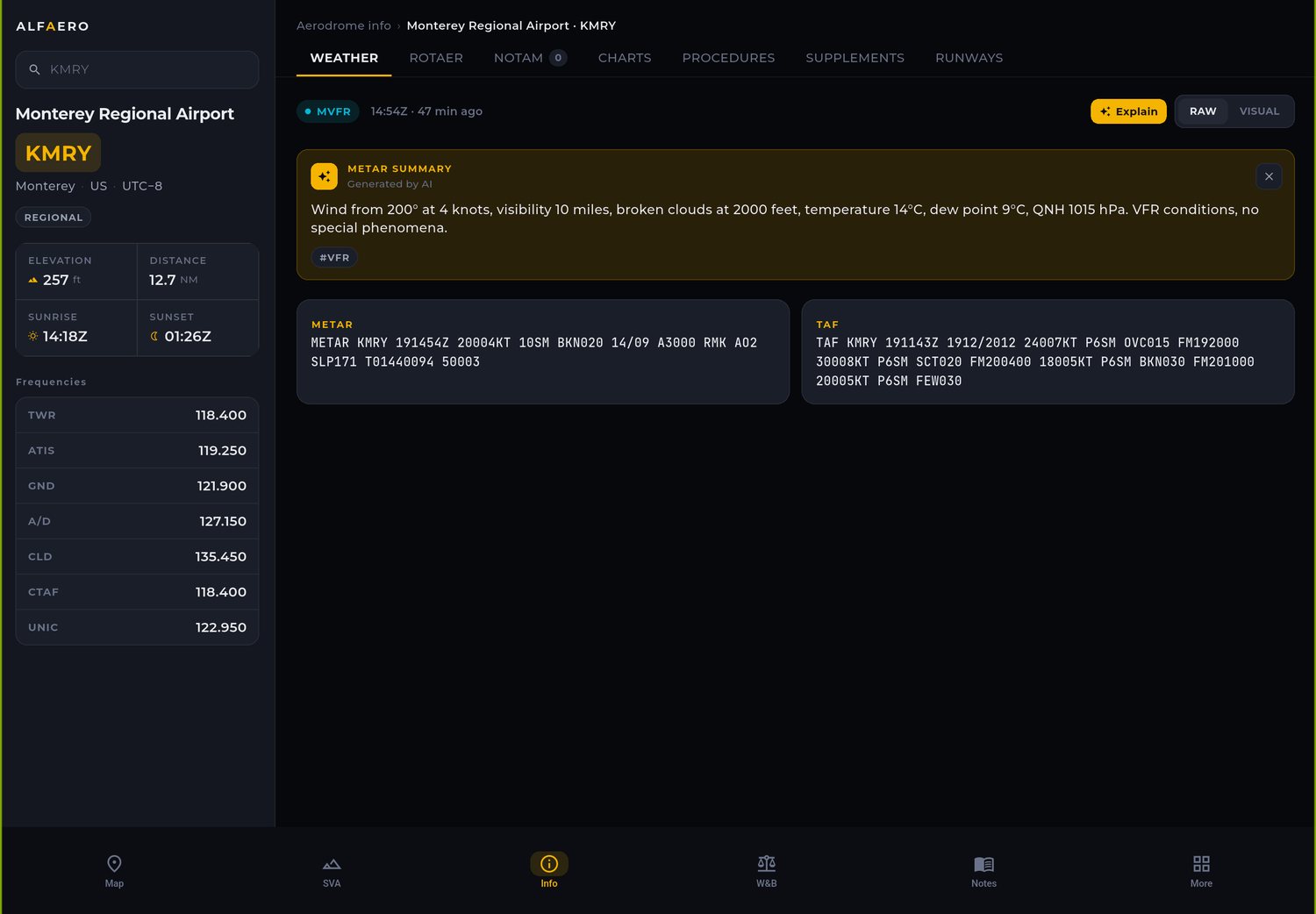
Task: Open the W&B weight and balance icon
Action: click(767, 864)
